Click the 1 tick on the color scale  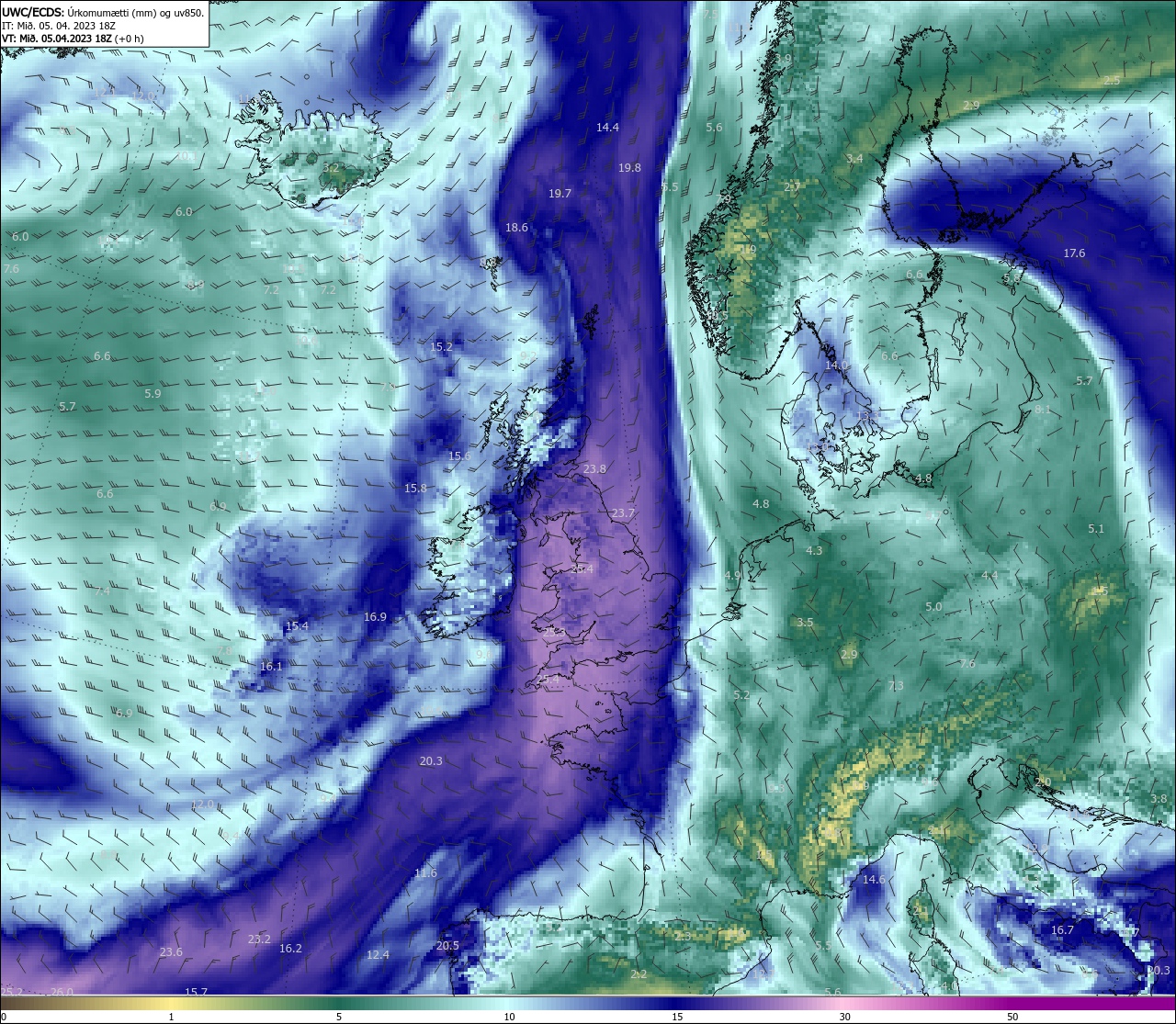coord(171,1017)
